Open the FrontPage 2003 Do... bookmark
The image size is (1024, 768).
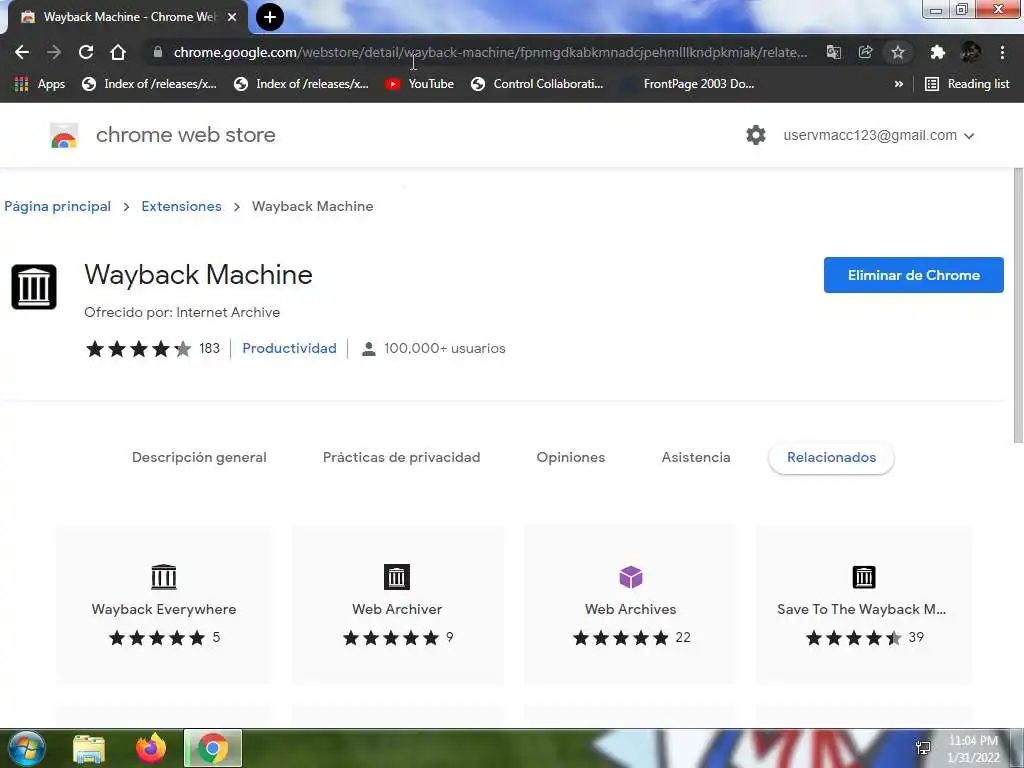point(689,84)
